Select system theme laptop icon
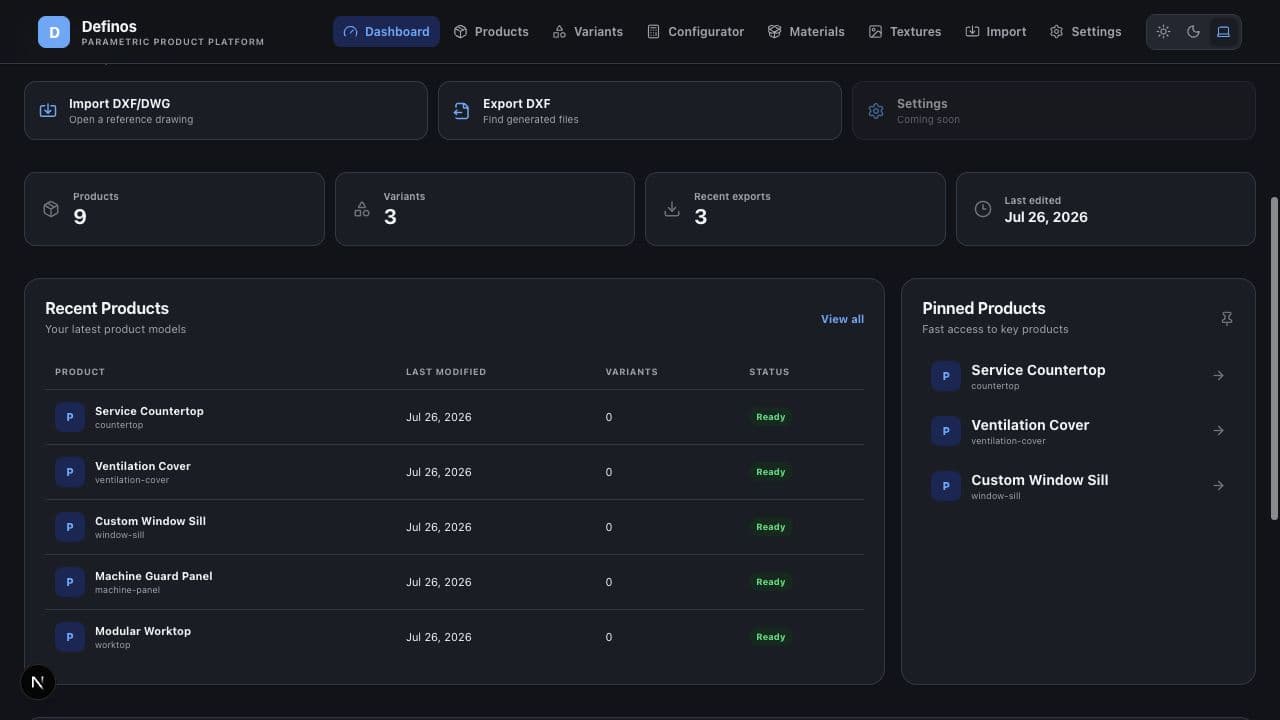This screenshot has width=1280, height=720. [1223, 32]
